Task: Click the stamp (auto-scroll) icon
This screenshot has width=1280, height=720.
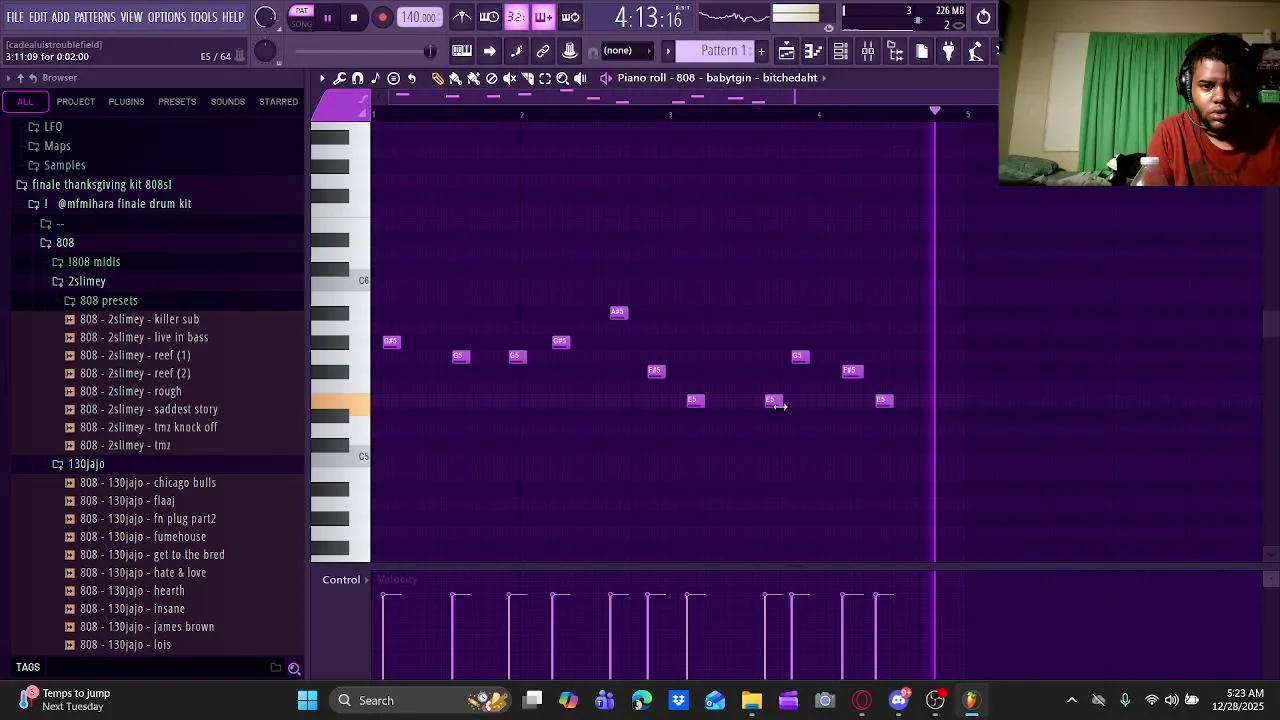Action: click(x=570, y=51)
